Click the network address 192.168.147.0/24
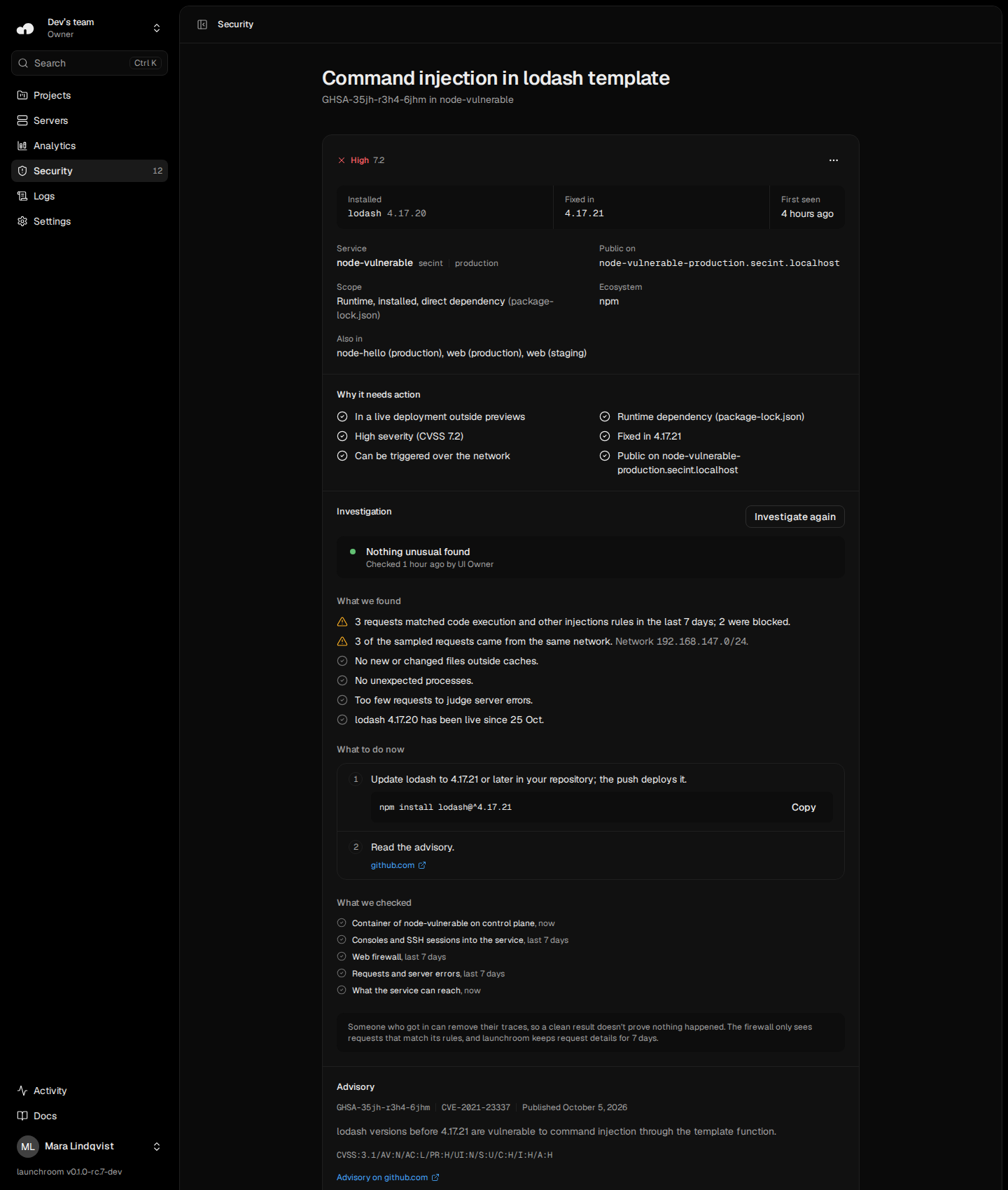The height and width of the screenshot is (1190, 1008). coord(701,641)
